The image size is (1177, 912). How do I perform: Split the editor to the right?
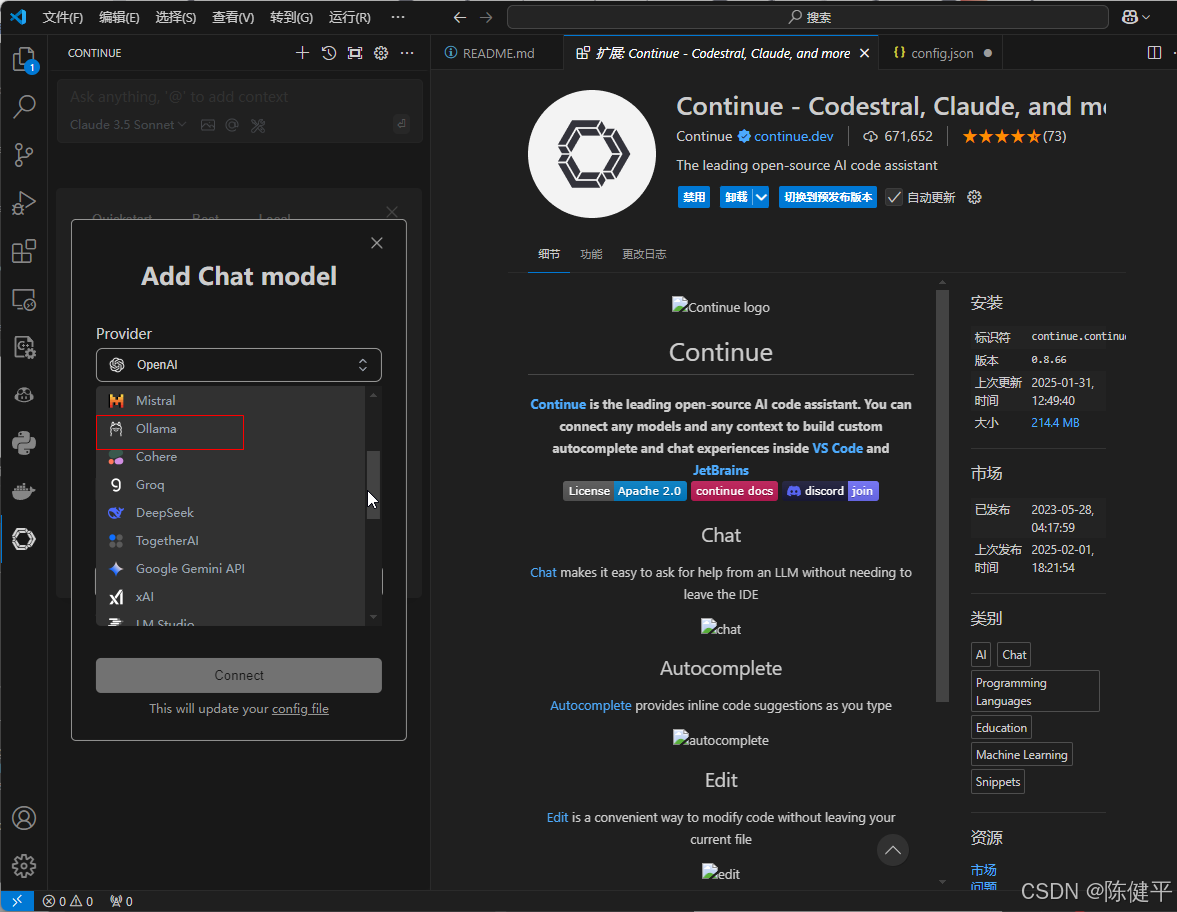(1154, 53)
